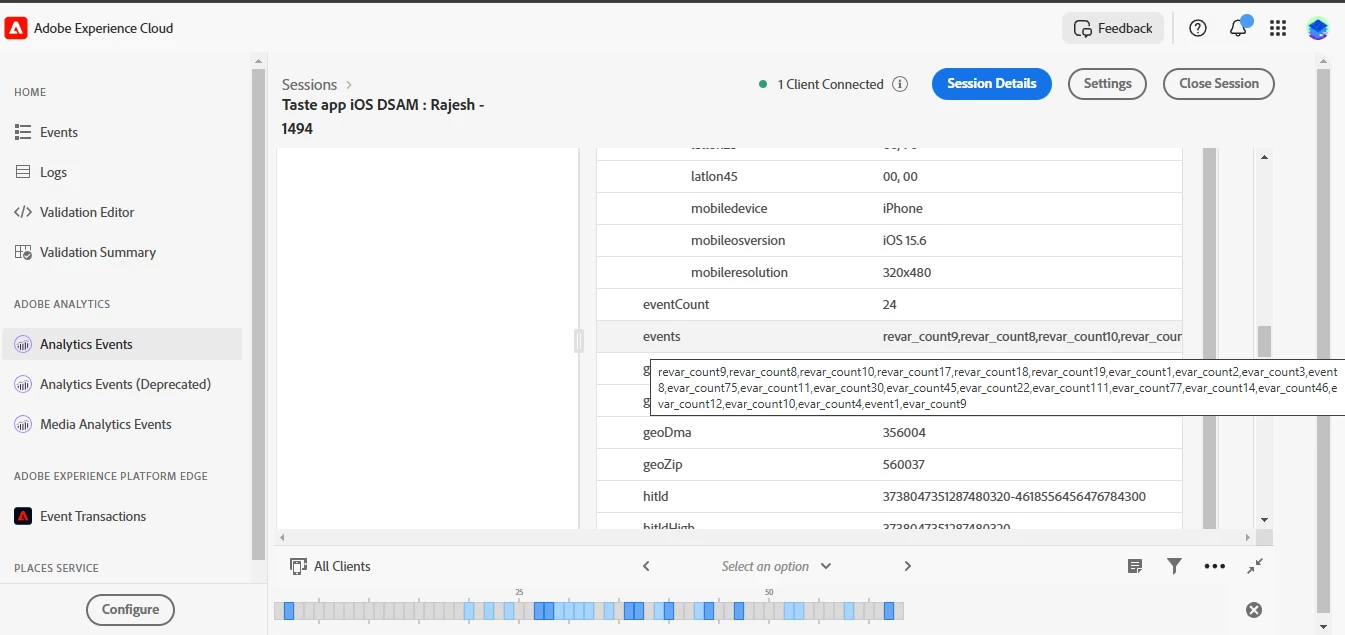
Task: Open the All Clients selector
Action: coord(330,566)
